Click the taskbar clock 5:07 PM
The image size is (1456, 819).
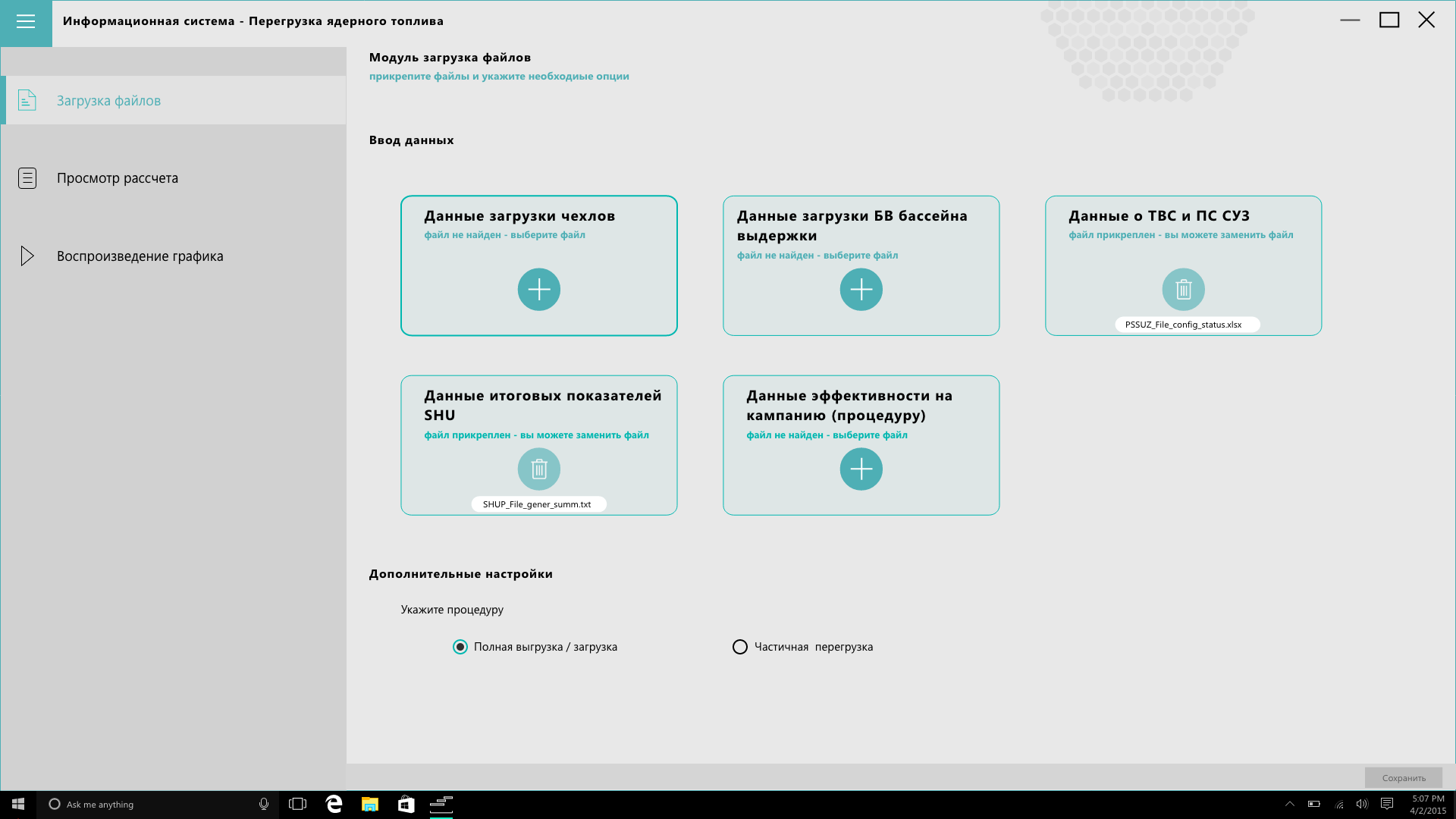point(1427,805)
